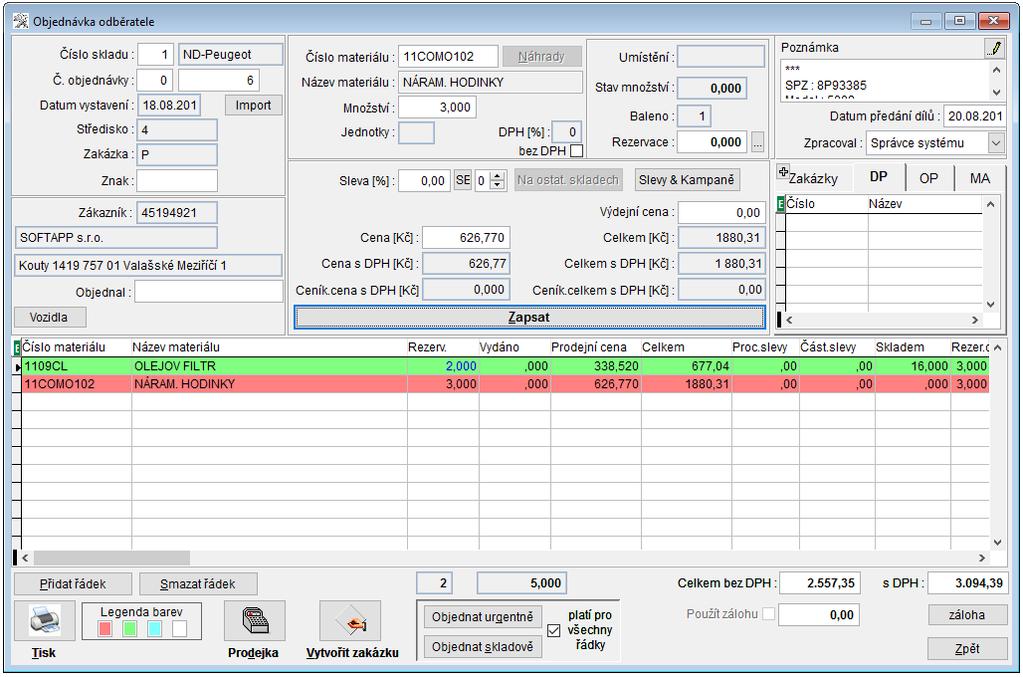This screenshot has width=1023, height=677.
Task: Click Vytvořit zakázku handshake icon
Action: (352, 621)
